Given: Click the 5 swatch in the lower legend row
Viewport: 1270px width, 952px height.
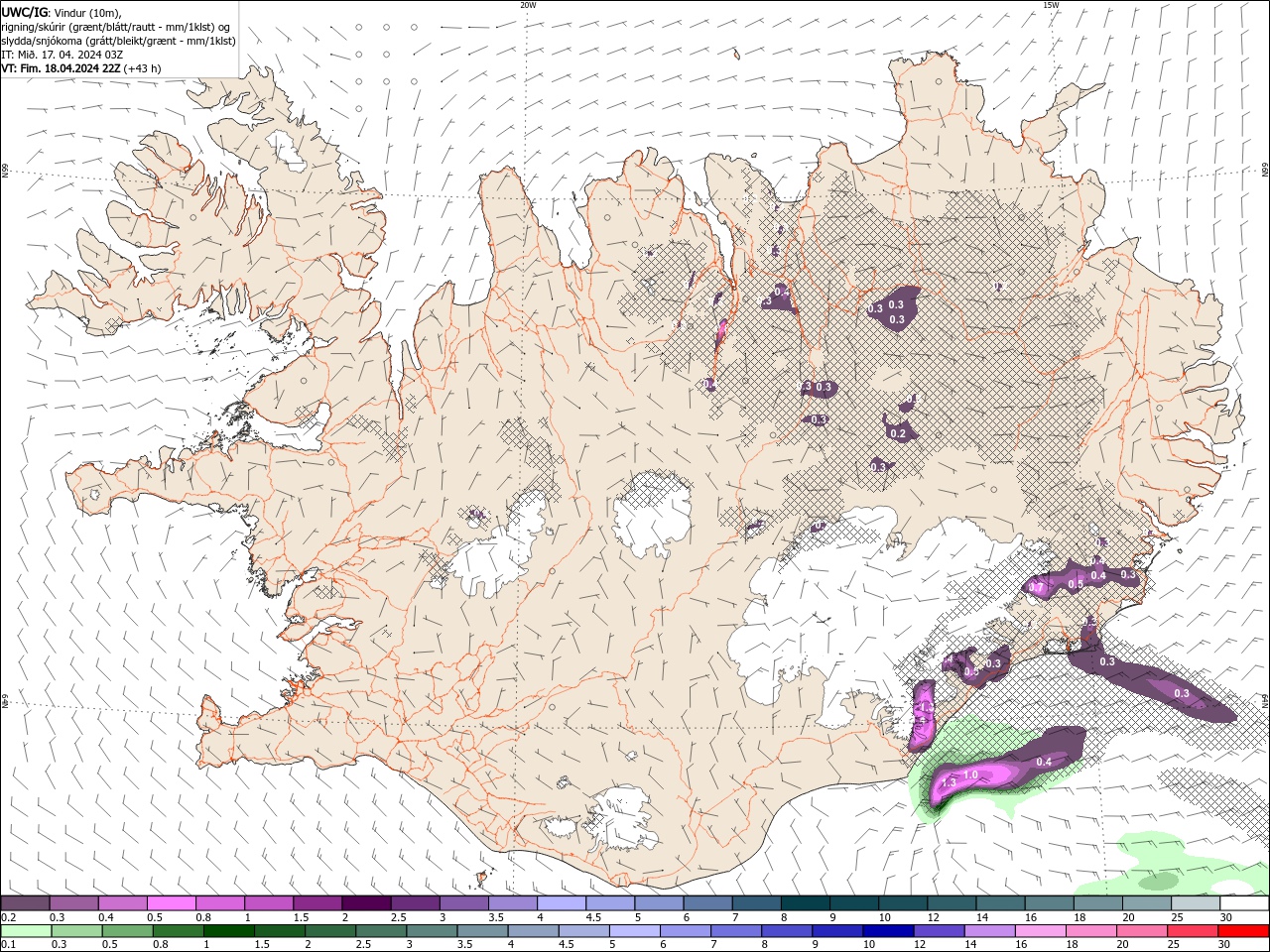Looking at the screenshot, I should tap(634, 931).
